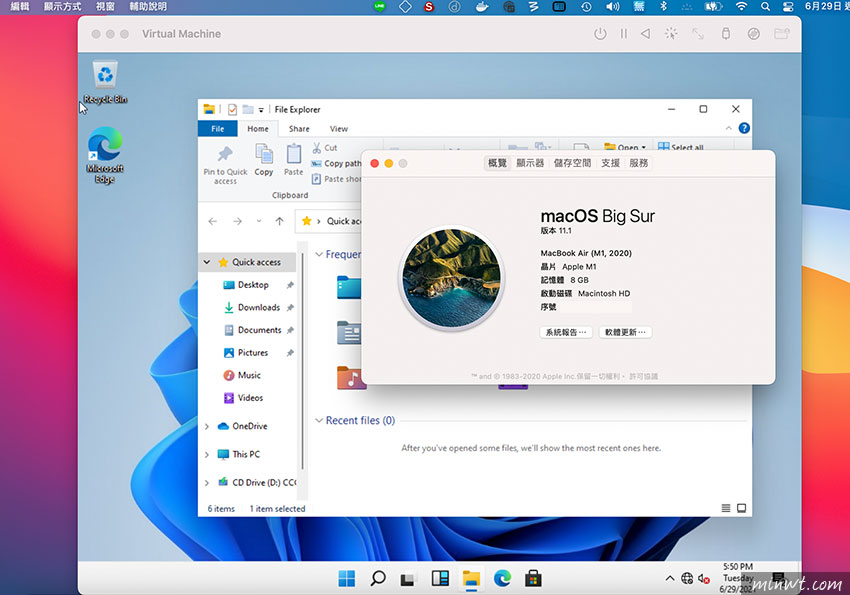
Task: Click the shared folder icon in VM toolbar
Action: pyautogui.click(x=782, y=34)
